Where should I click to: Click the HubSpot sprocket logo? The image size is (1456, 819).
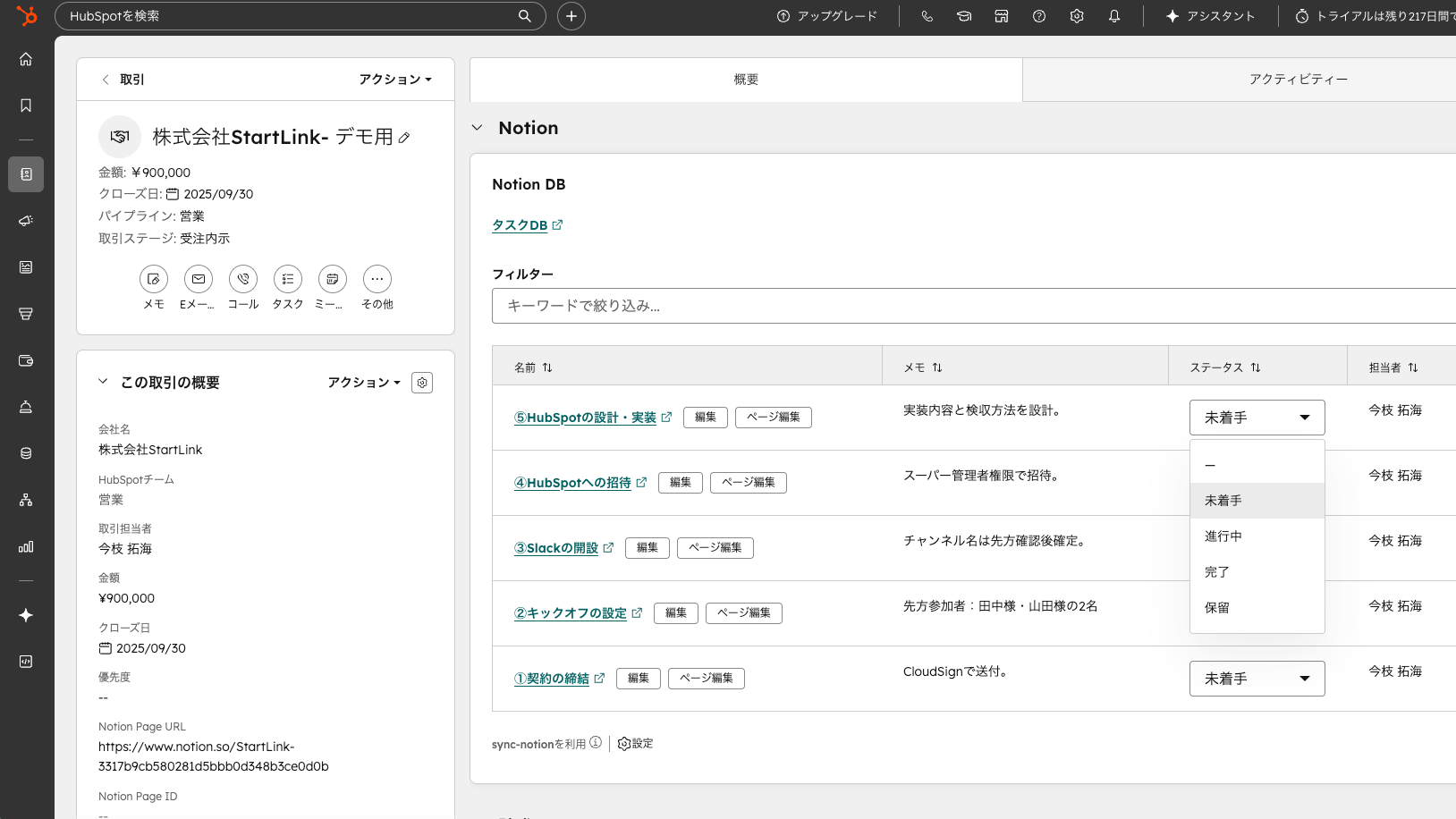27,16
